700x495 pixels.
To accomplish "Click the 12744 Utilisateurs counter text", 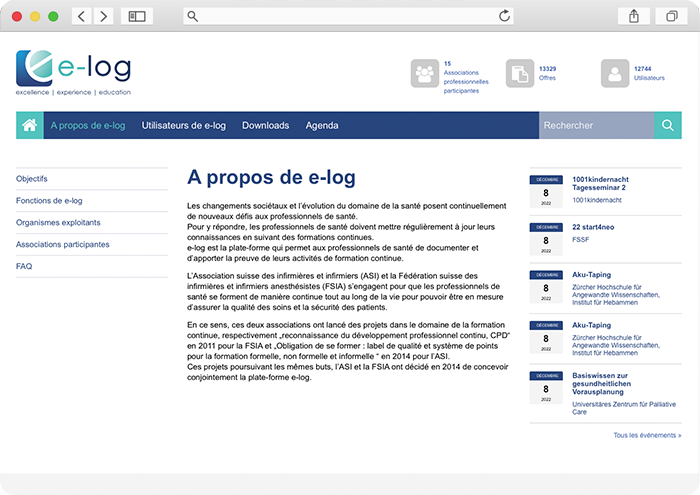I will 650,73.
